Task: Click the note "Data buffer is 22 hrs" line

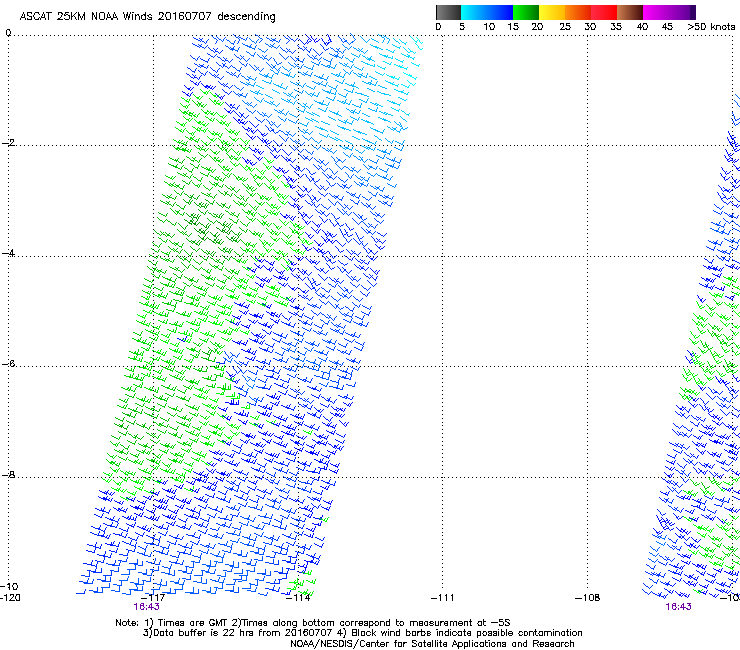Action: (362, 633)
